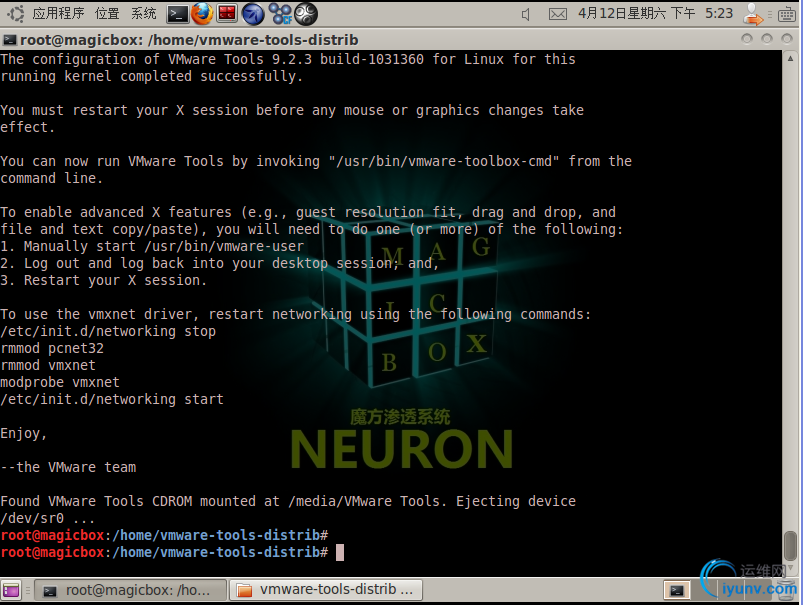Open the keyboard indicator icon
The width and height of the screenshot is (803, 605).
(787, 14)
